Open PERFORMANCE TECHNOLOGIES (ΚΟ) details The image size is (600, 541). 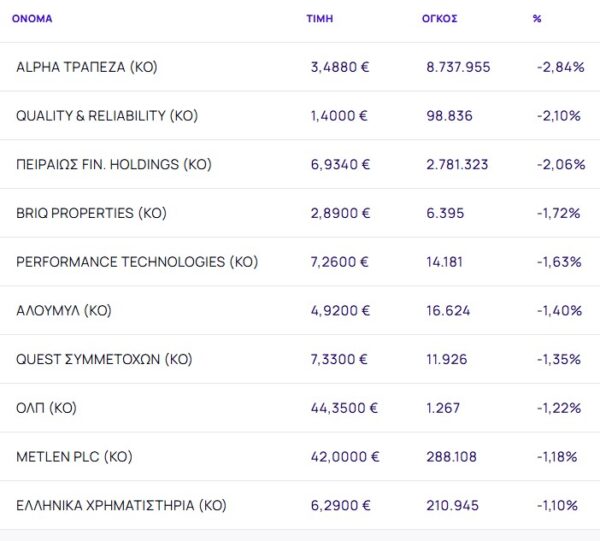coord(137,262)
